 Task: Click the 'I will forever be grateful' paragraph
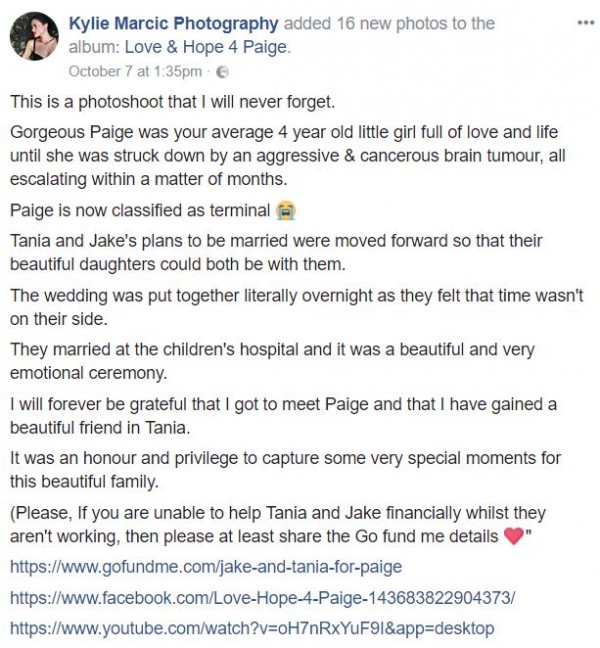[x=283, y=416]
